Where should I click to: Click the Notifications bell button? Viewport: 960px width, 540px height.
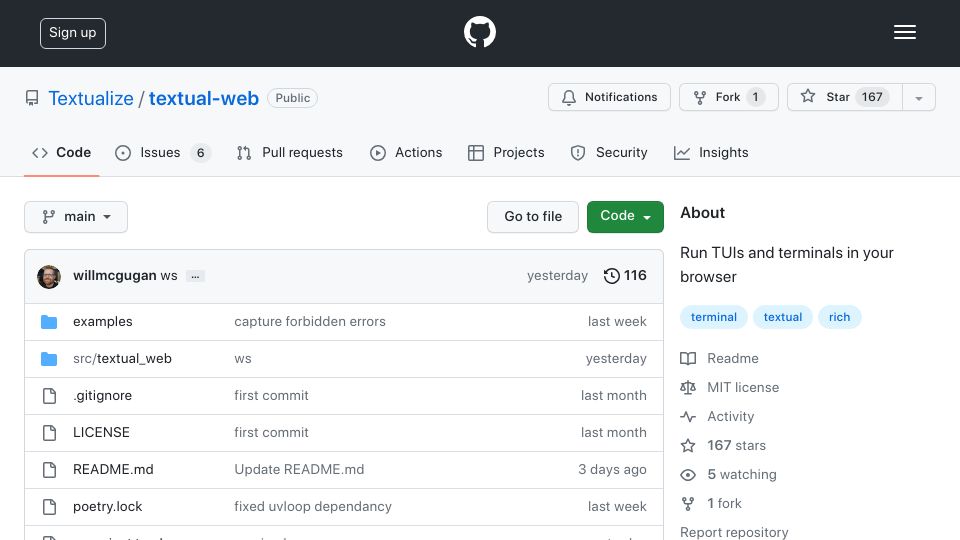pos(609,97)
